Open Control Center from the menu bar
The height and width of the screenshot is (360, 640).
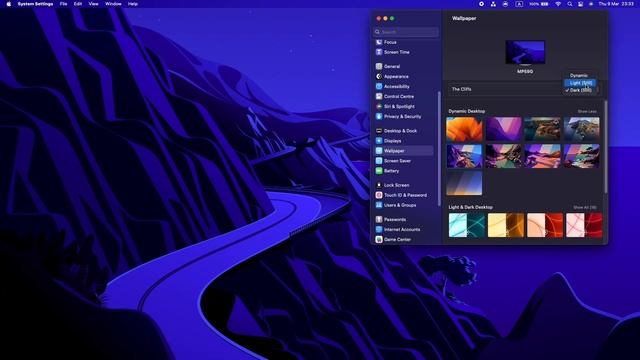[x=580, y=4]
